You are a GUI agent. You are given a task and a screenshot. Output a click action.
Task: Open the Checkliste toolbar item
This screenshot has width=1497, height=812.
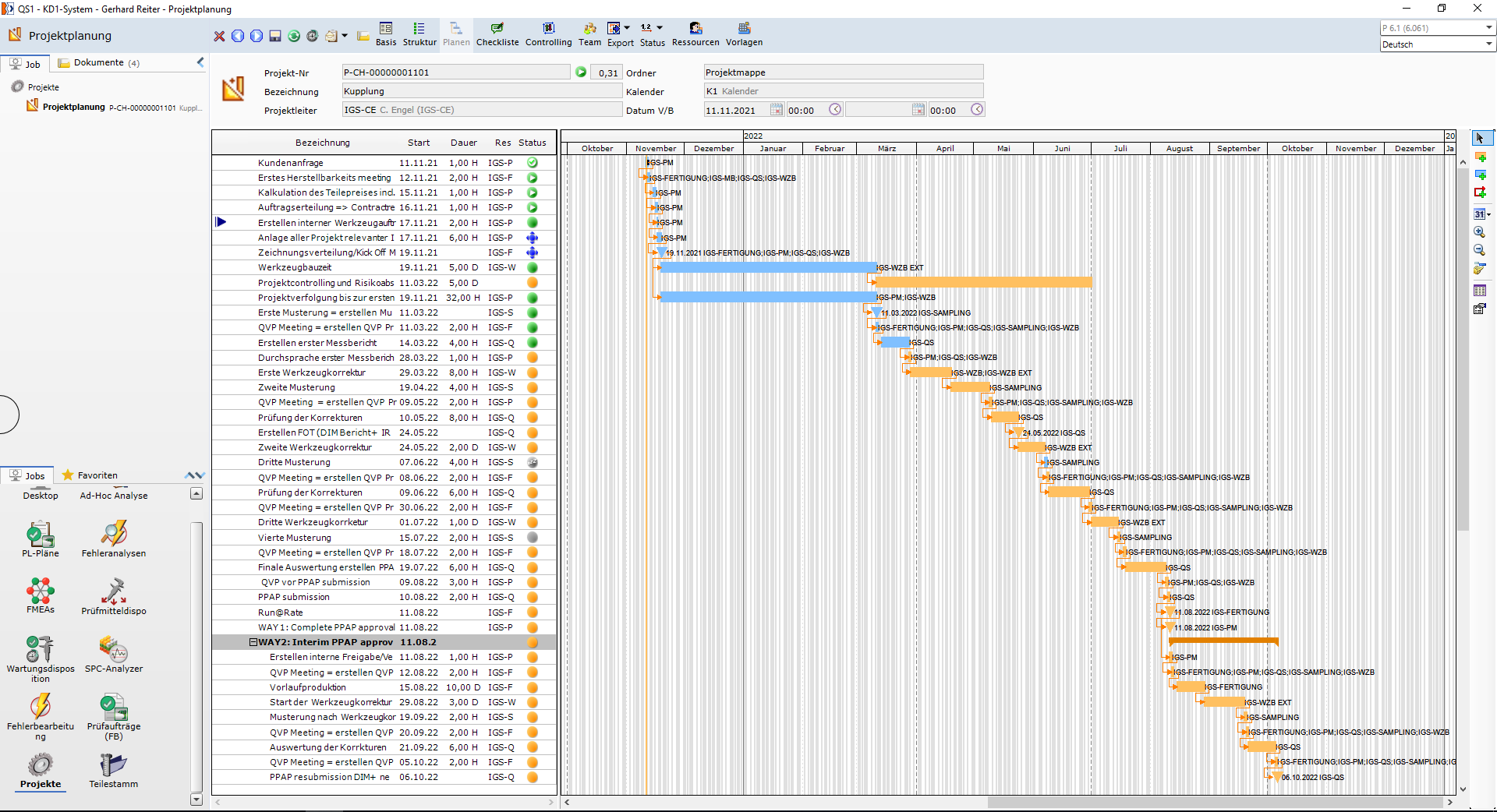497,34
